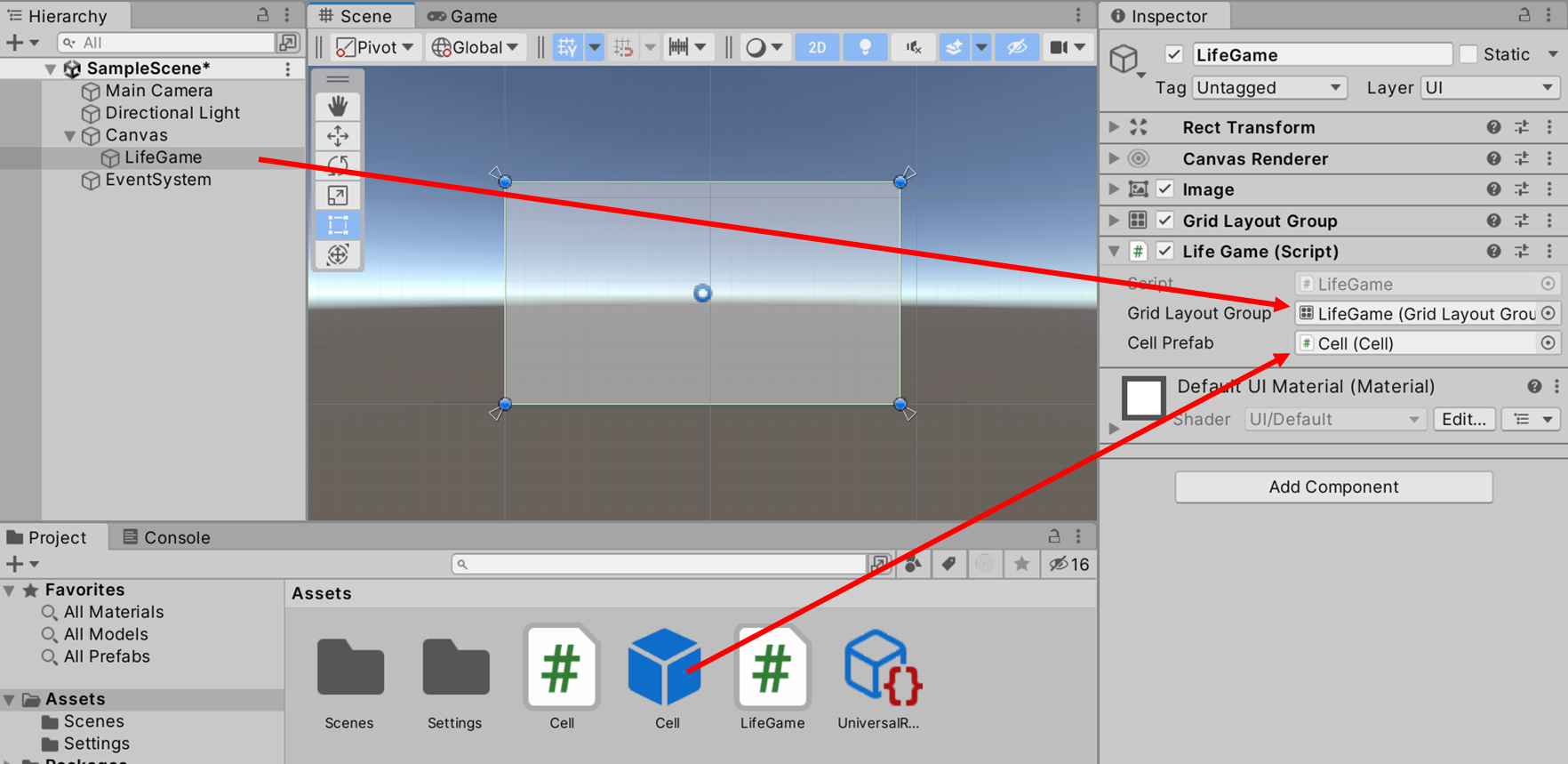Click the Add Component button

1333,487
